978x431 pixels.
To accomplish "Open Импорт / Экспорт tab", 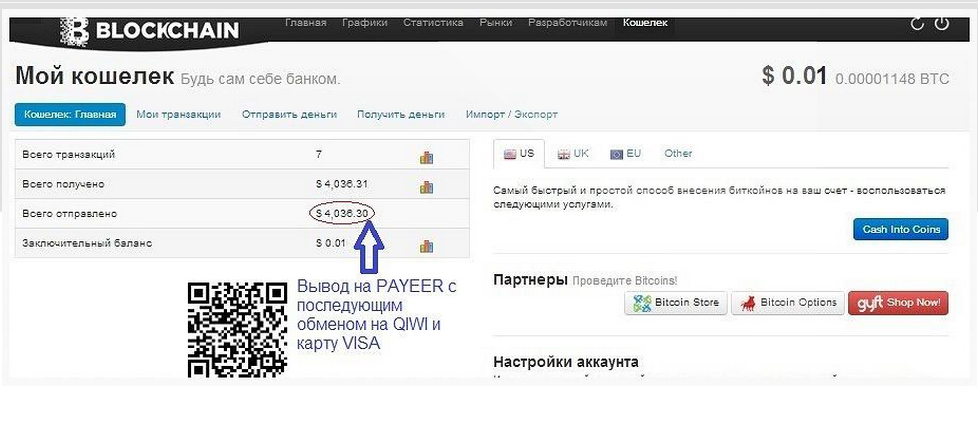I will pos(511,115).
